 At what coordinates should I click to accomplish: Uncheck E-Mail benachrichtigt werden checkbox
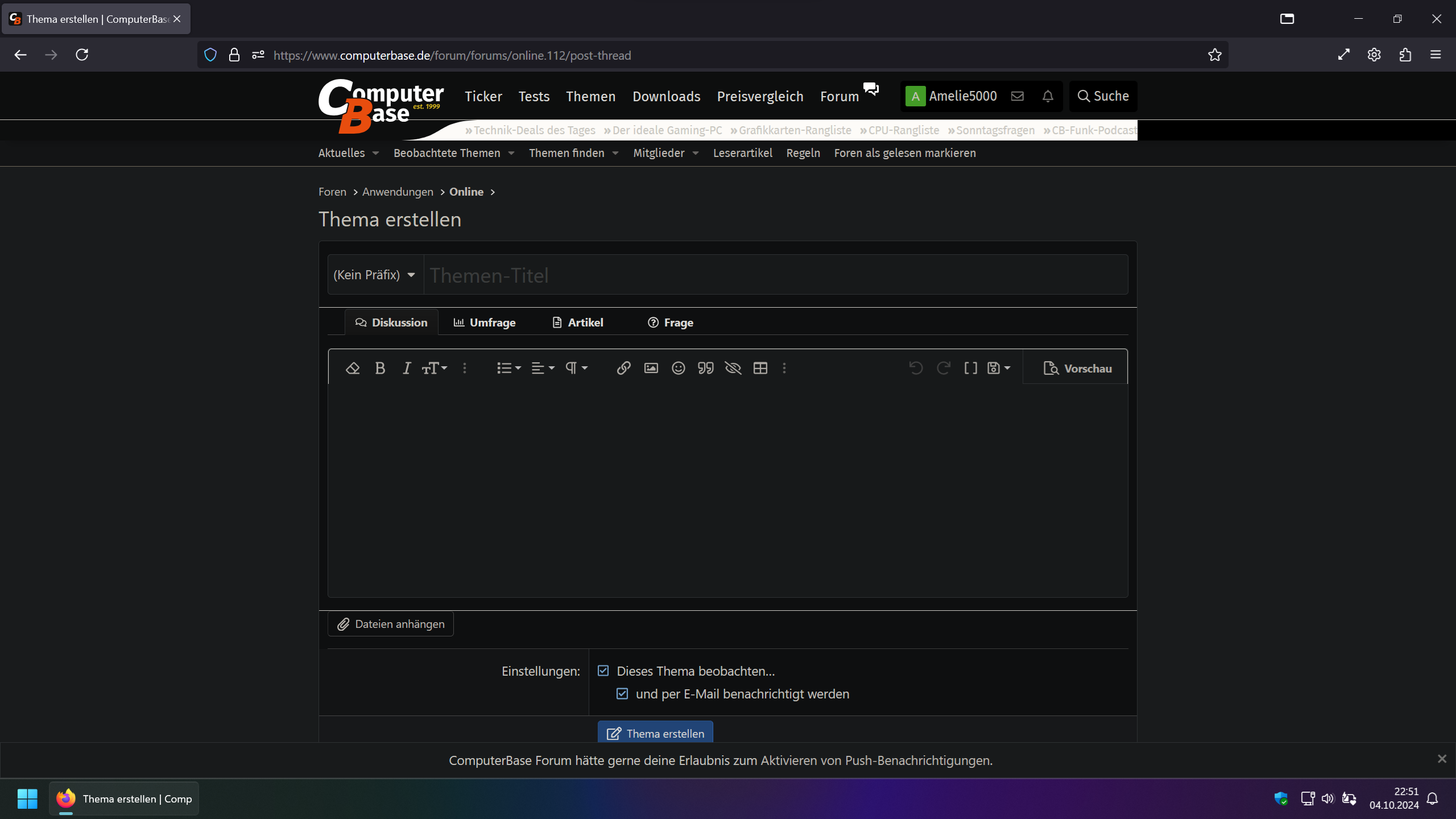click(x=622, y=694)
